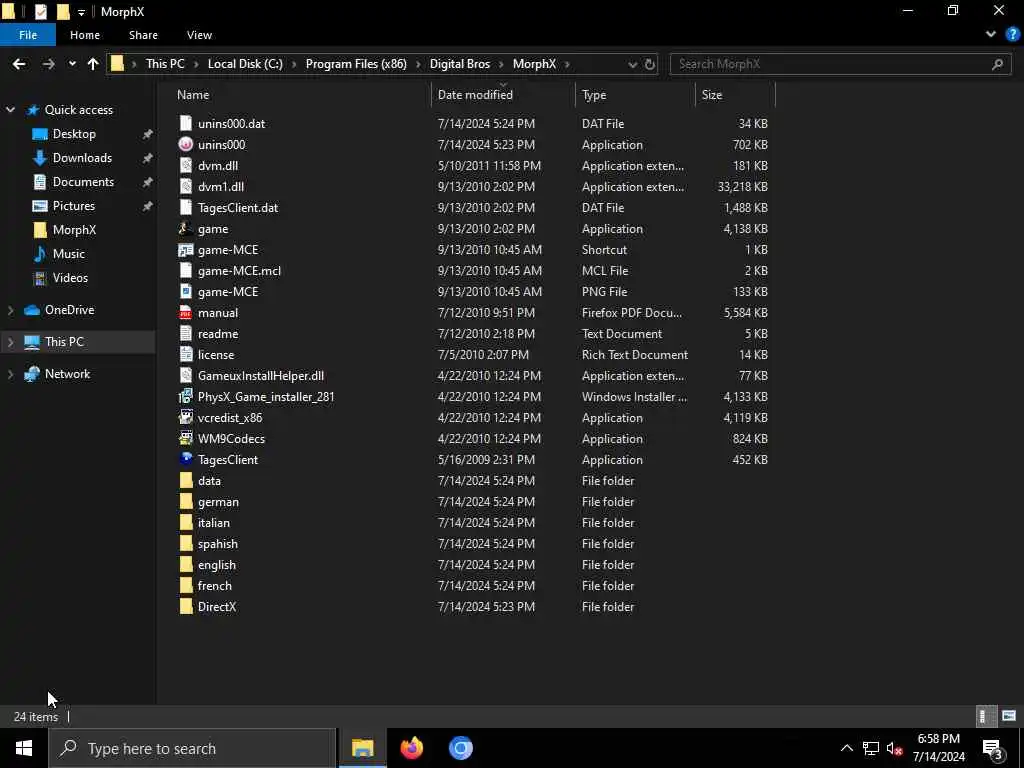Select the dvm.dll file icon
Viewport: 1024px width, 768px height.
tap(186, 165)
